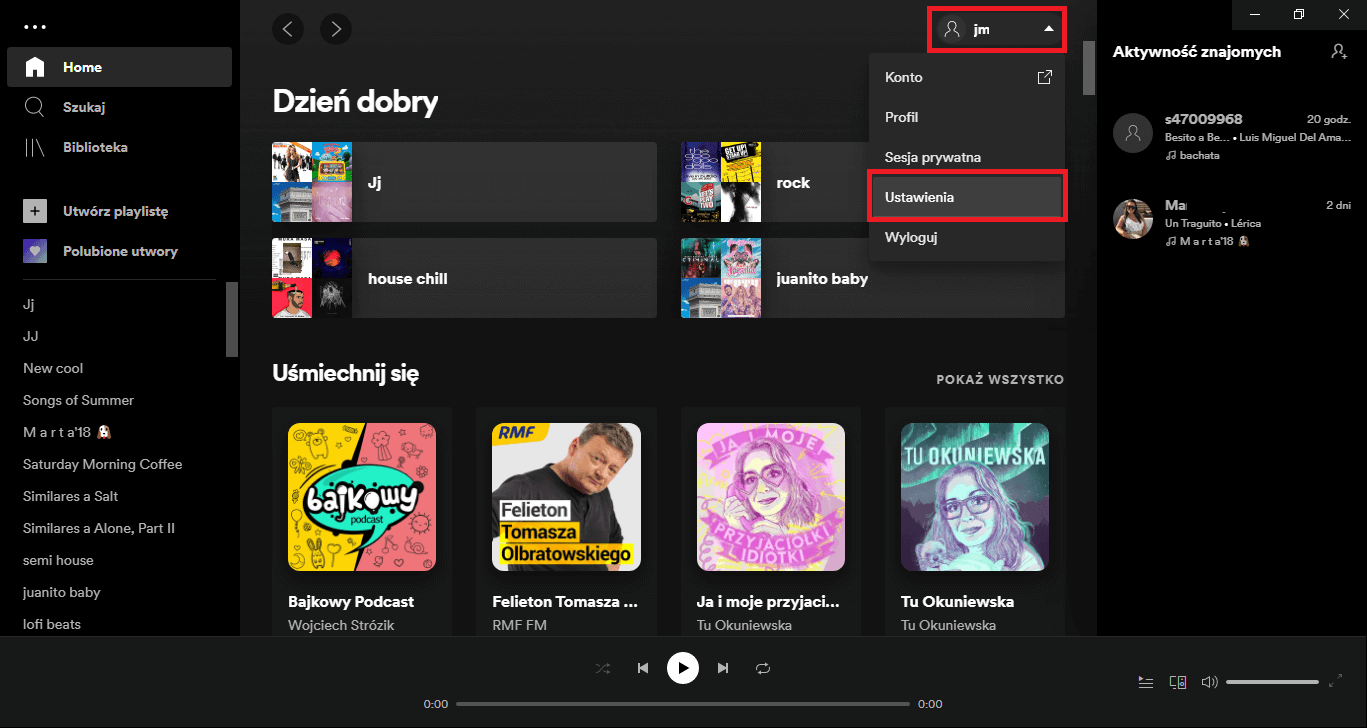Click bachata playlist link
1367x728 pixels.
pyautogui.click(x=1199, y=155)
